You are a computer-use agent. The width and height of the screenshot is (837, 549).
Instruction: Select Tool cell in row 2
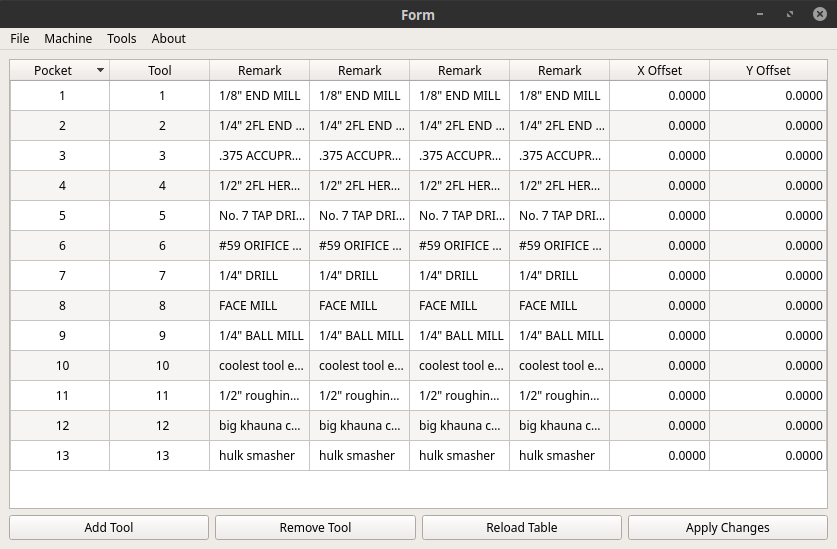pyautogui.click(x=160, y=126)
